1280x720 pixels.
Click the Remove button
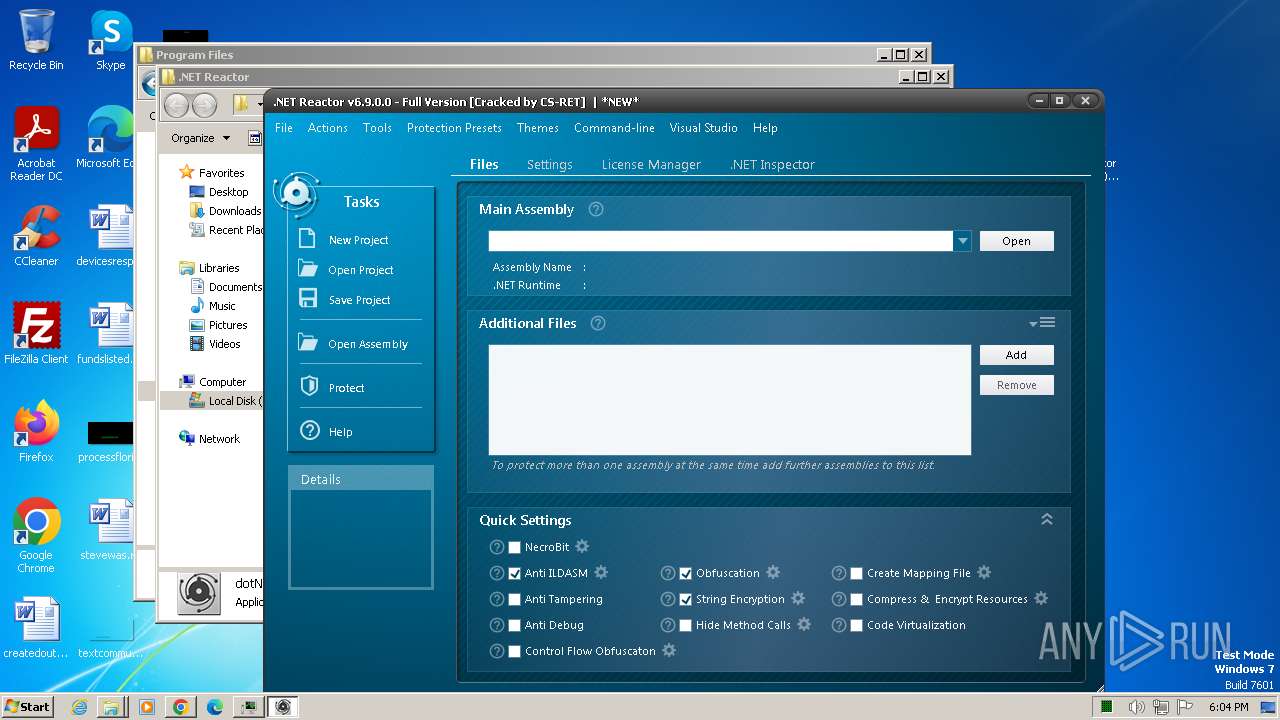[x=1016, y=385]
